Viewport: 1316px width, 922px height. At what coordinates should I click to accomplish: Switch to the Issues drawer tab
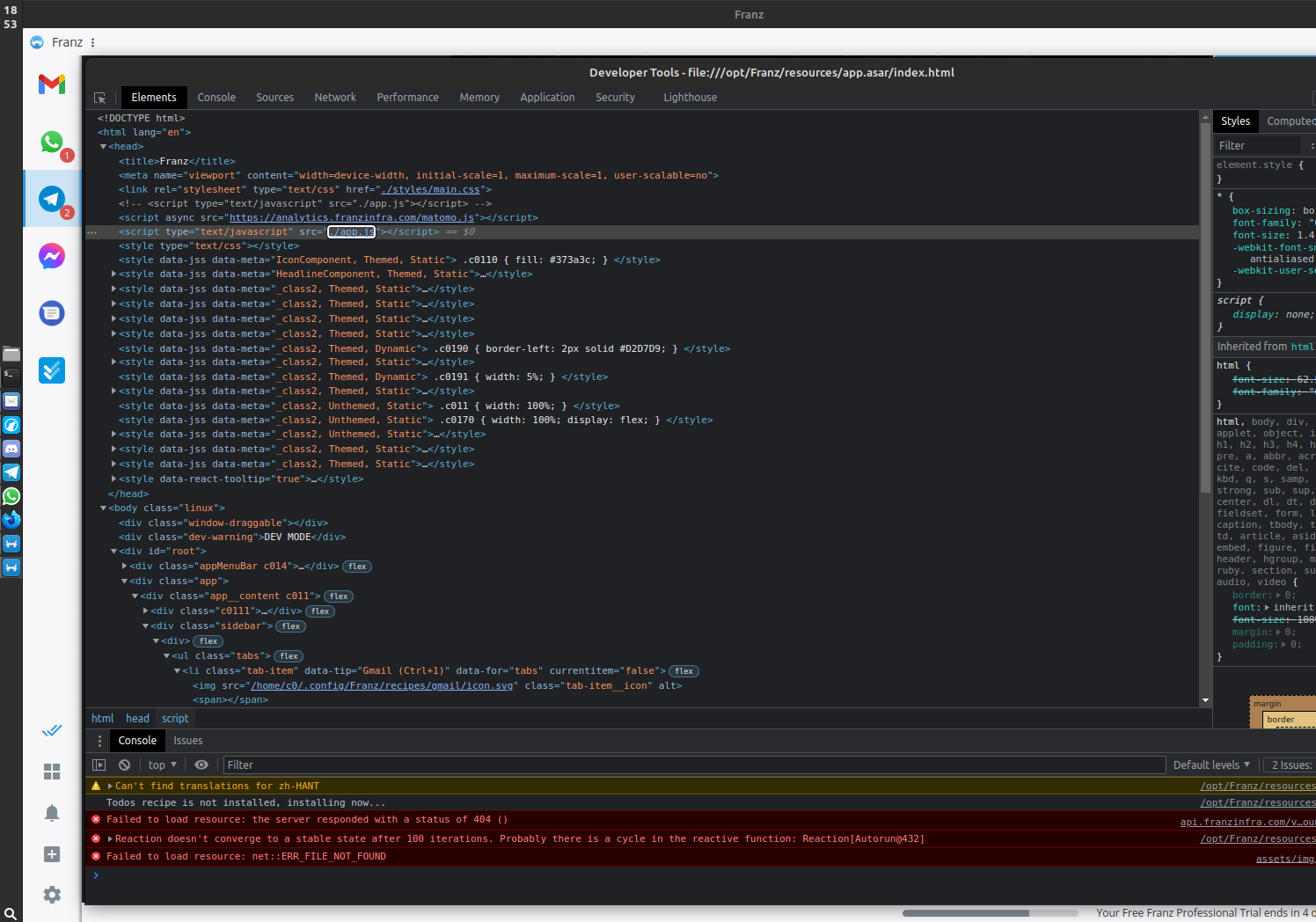click(x=188, y=741)
